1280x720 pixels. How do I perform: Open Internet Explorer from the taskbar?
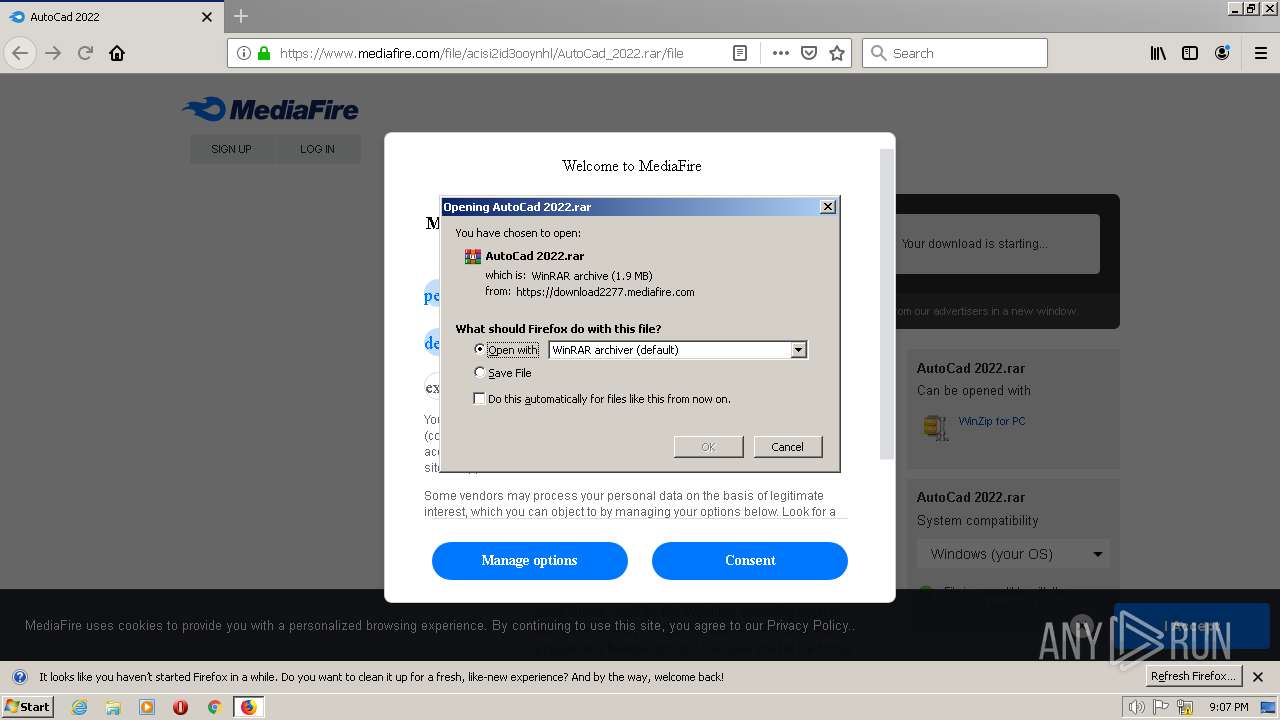(x=79, y=707)
